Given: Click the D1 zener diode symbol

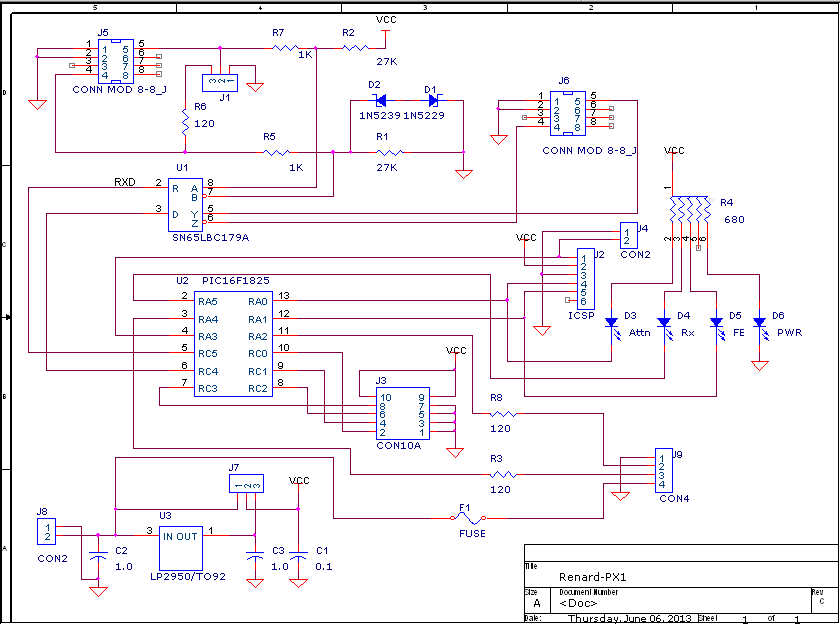Looking at the screenshot, I should click(x=433, y=100).
